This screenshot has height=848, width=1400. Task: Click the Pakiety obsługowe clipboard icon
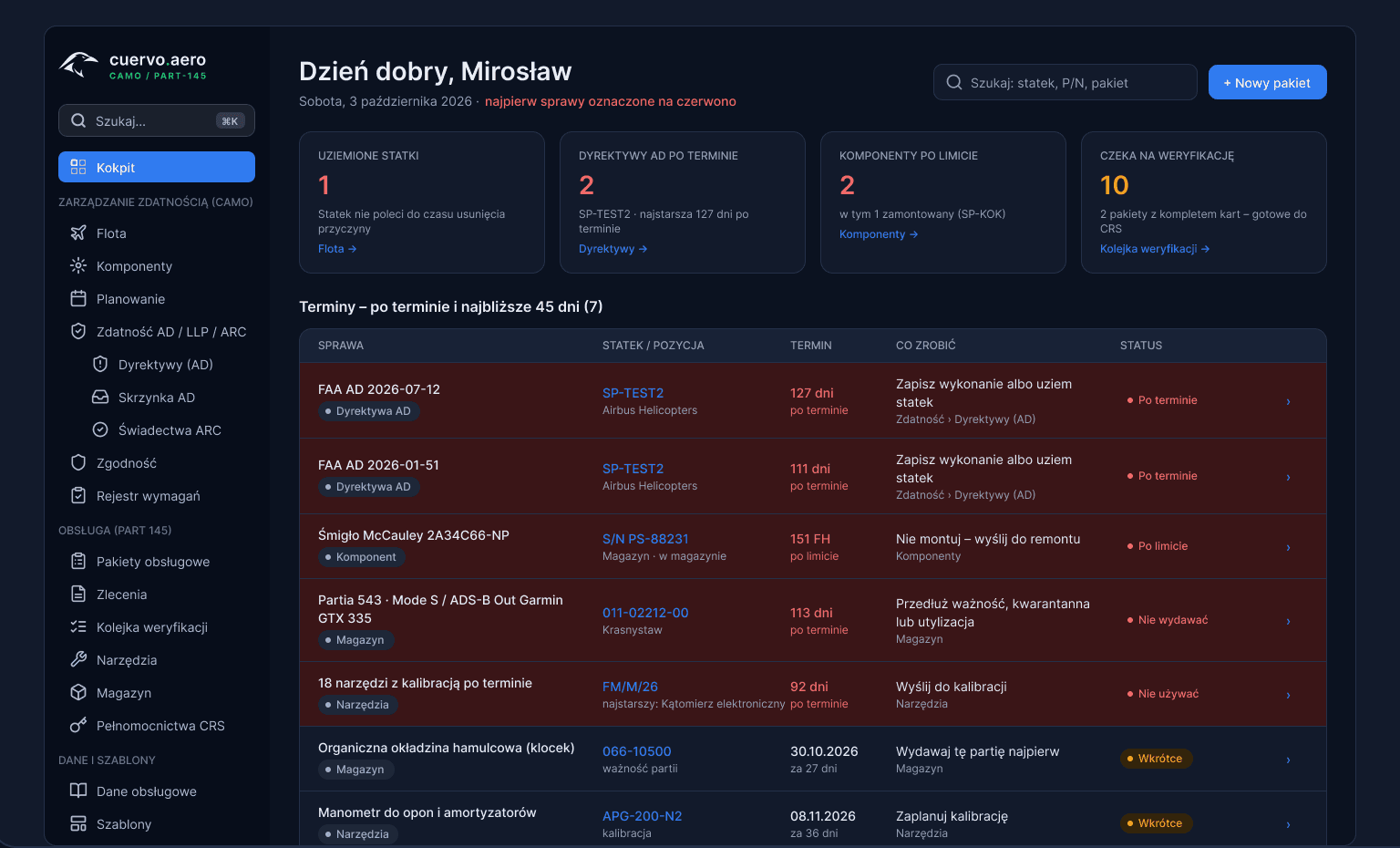pos(78,562)
